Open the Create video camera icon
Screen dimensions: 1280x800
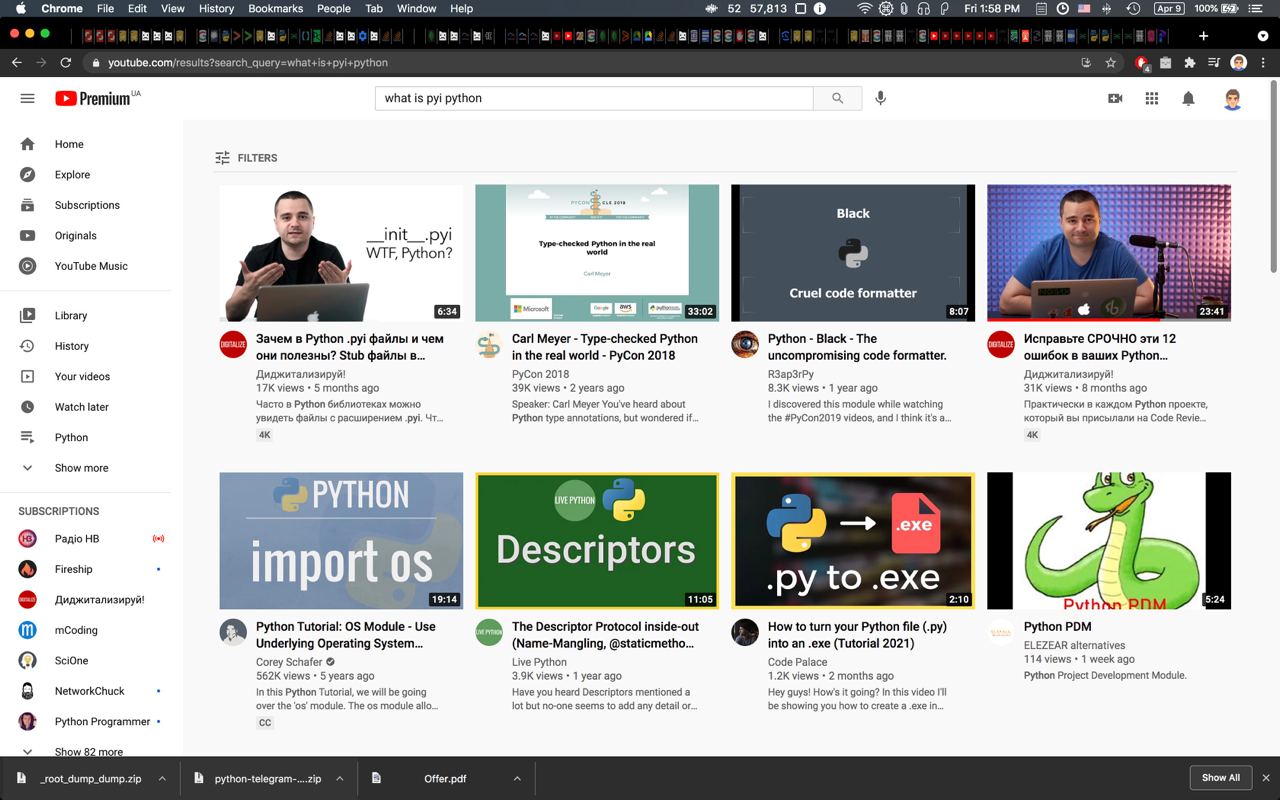click(1115, 98)
